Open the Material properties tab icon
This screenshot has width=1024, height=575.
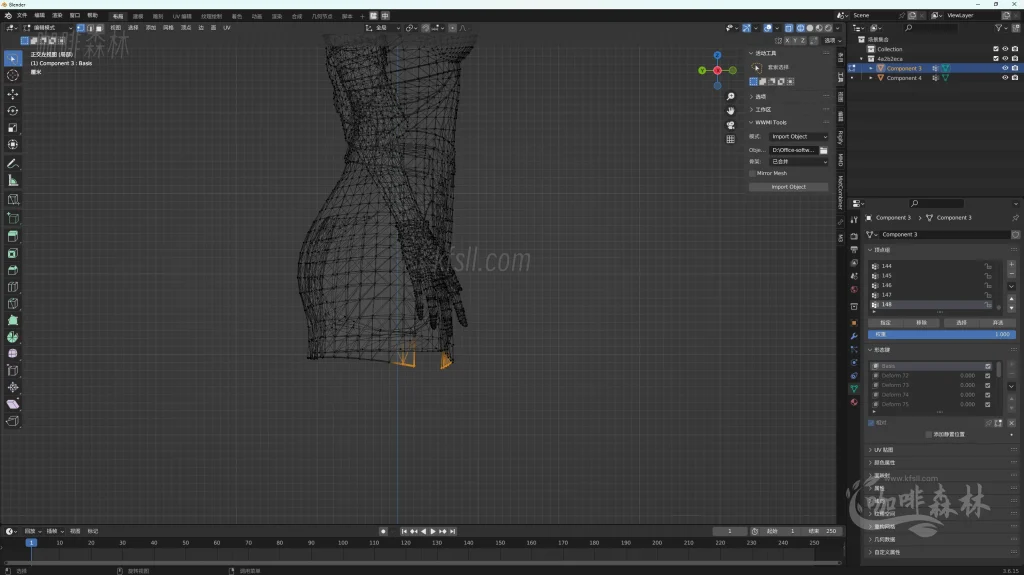pyautogui.click(x=854, y=402)
